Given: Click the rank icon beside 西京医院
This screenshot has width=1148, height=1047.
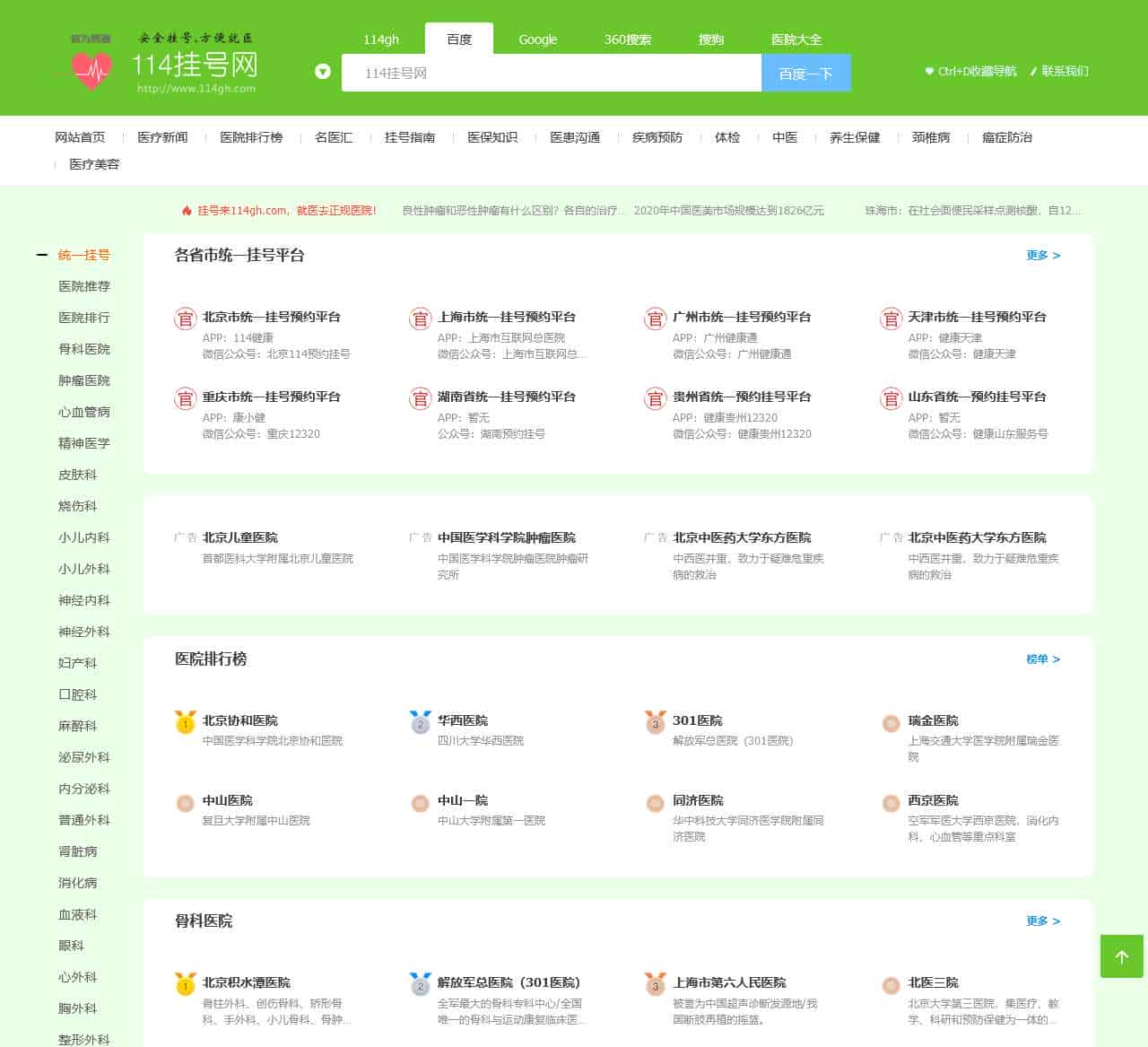Looking at the screenshot, I should [891, 803].
